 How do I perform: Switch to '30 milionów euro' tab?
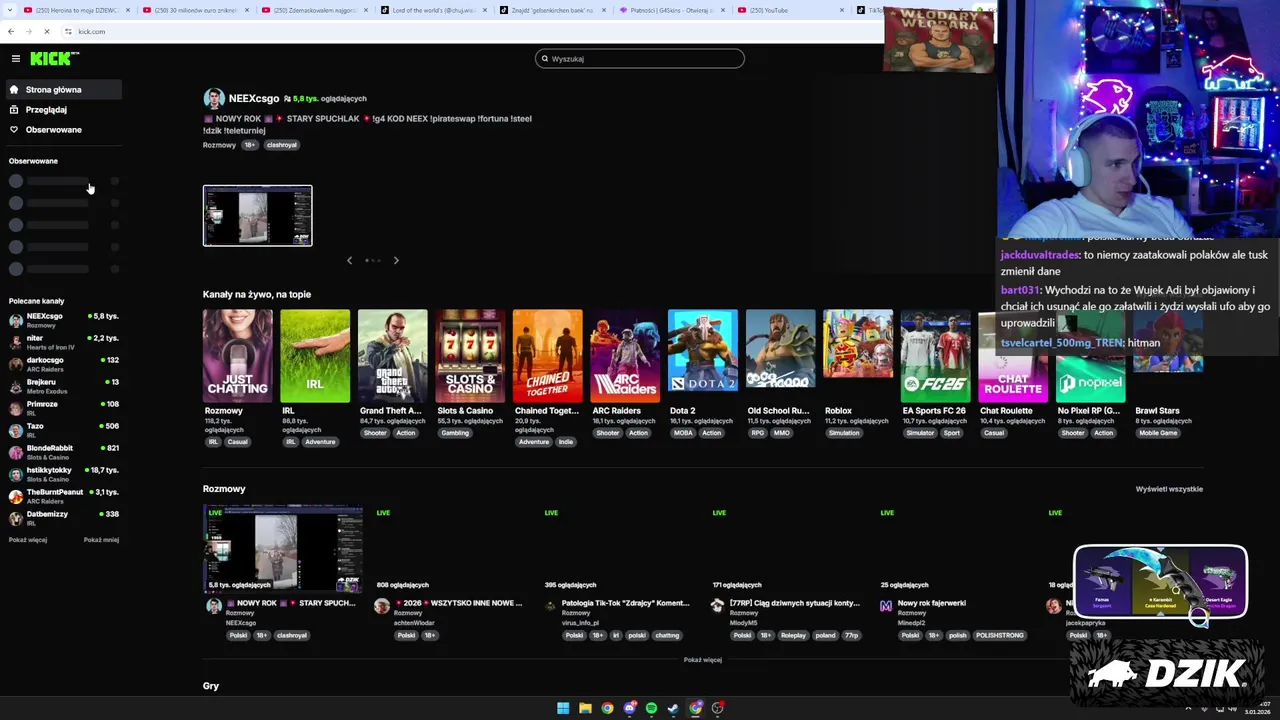coord(196,10)
